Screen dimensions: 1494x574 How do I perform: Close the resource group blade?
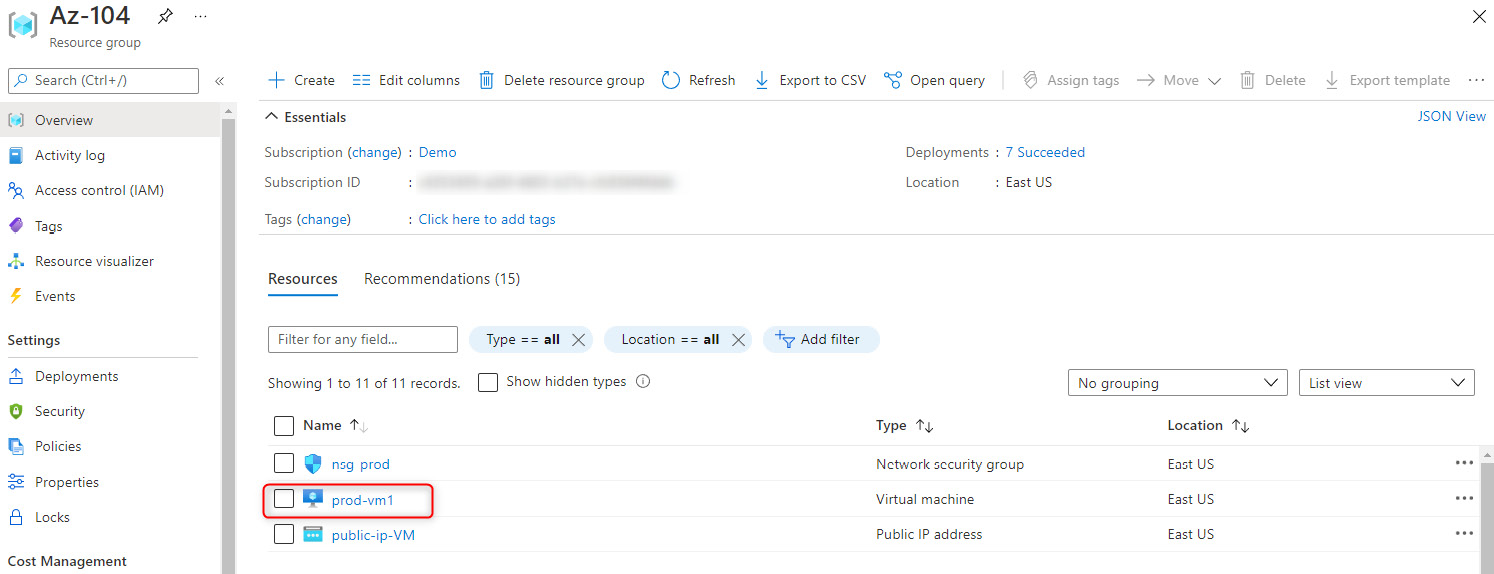[1479, 16]
